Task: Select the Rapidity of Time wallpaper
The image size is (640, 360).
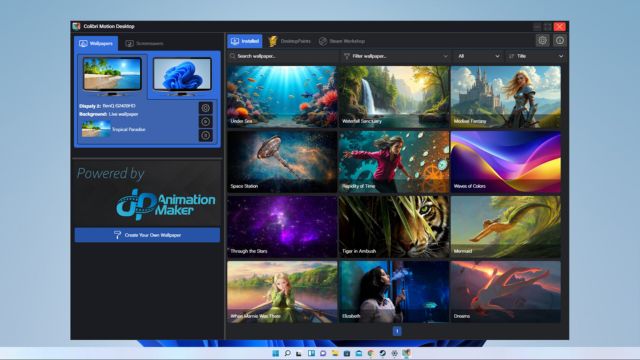Action: pos(394,162)
